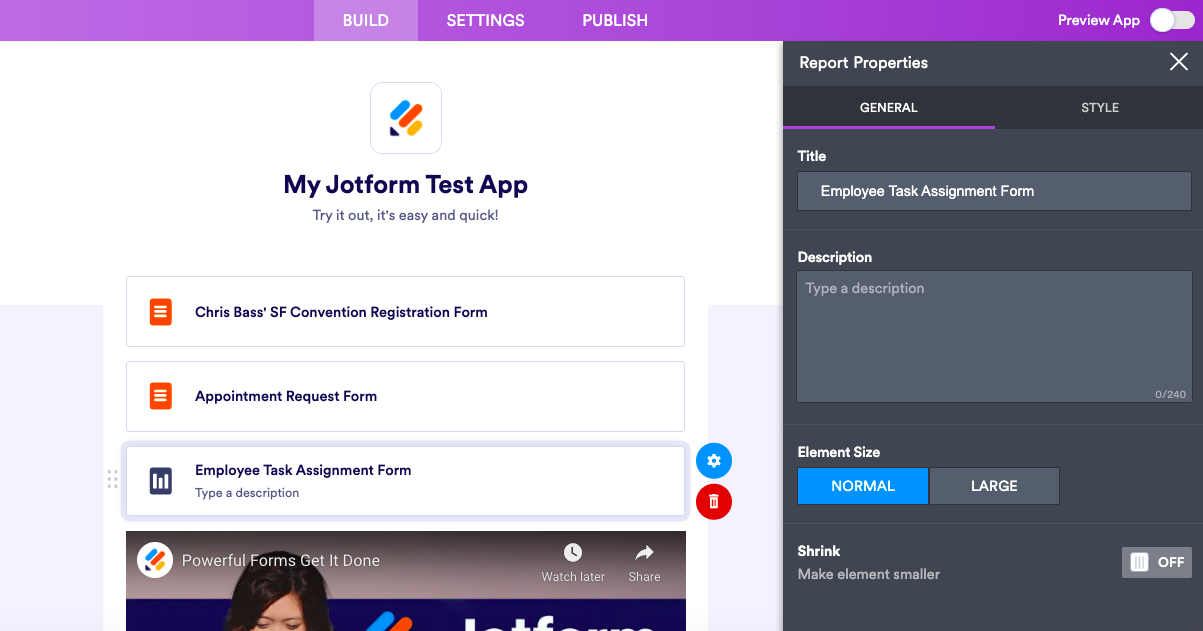The image size is (1203, 631).
Task: Click the report chart icon on Employee Task
Action: coord(160,480)
